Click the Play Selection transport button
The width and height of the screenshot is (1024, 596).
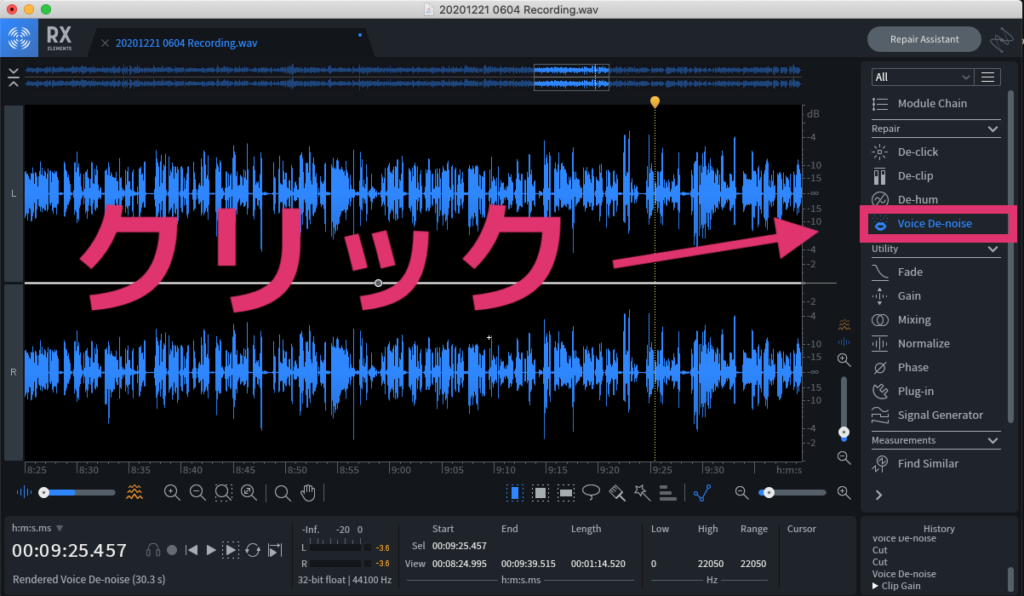(x=231, y=550)
